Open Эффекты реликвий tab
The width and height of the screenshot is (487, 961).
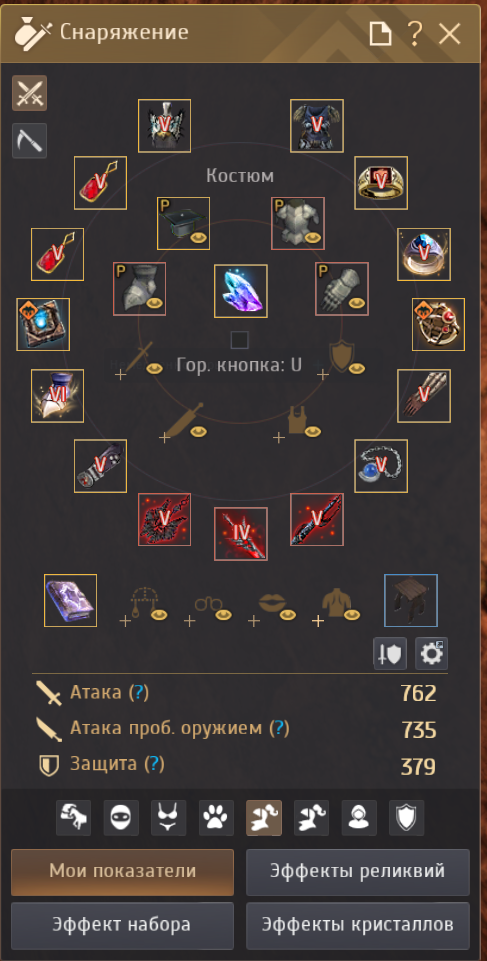358,872
